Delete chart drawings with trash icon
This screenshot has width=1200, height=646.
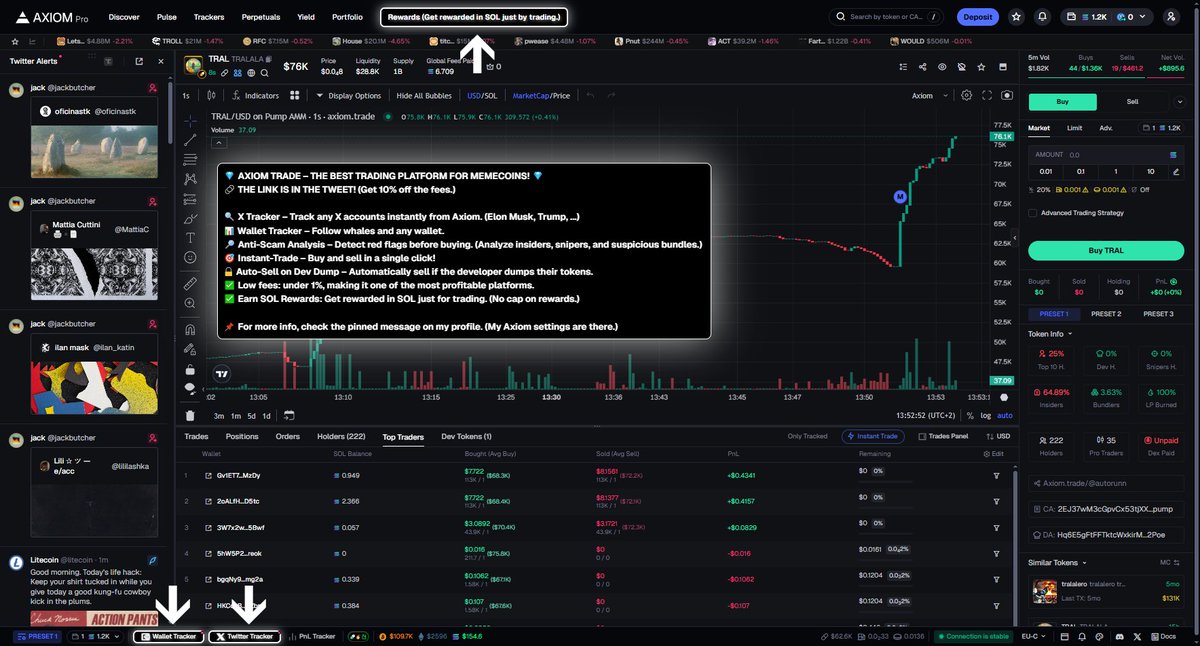[x=190, y=415]
